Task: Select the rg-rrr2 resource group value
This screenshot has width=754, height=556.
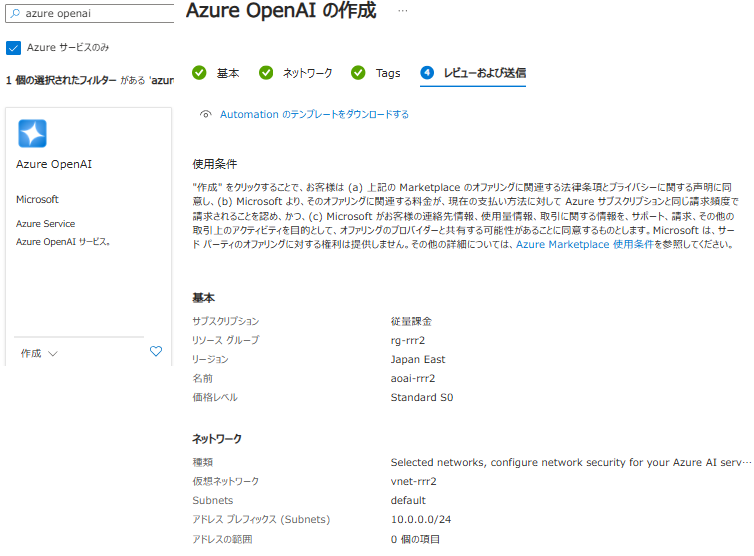Action: [408, 341]
